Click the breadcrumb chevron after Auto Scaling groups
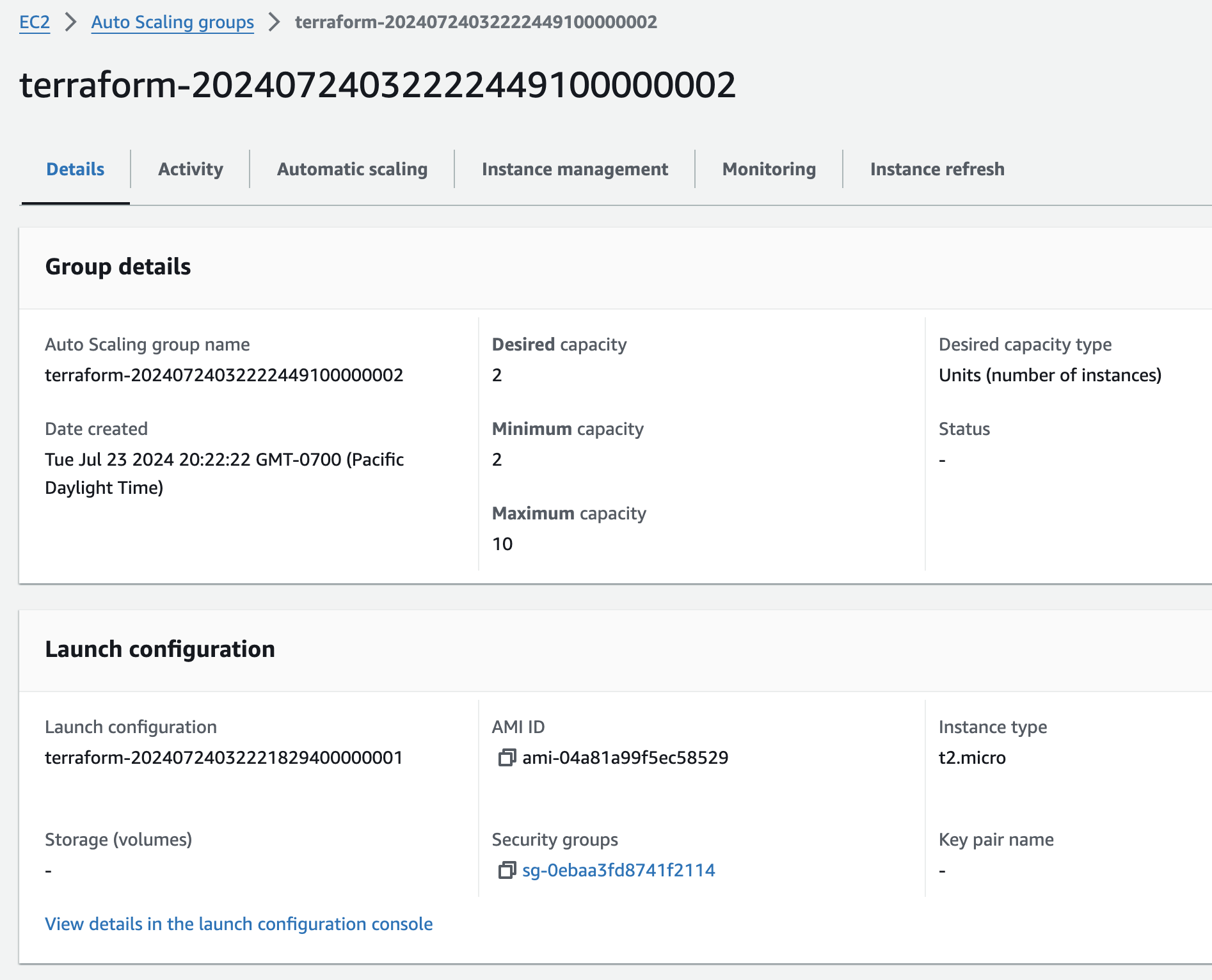1212x980 pixels. point(275,22)
